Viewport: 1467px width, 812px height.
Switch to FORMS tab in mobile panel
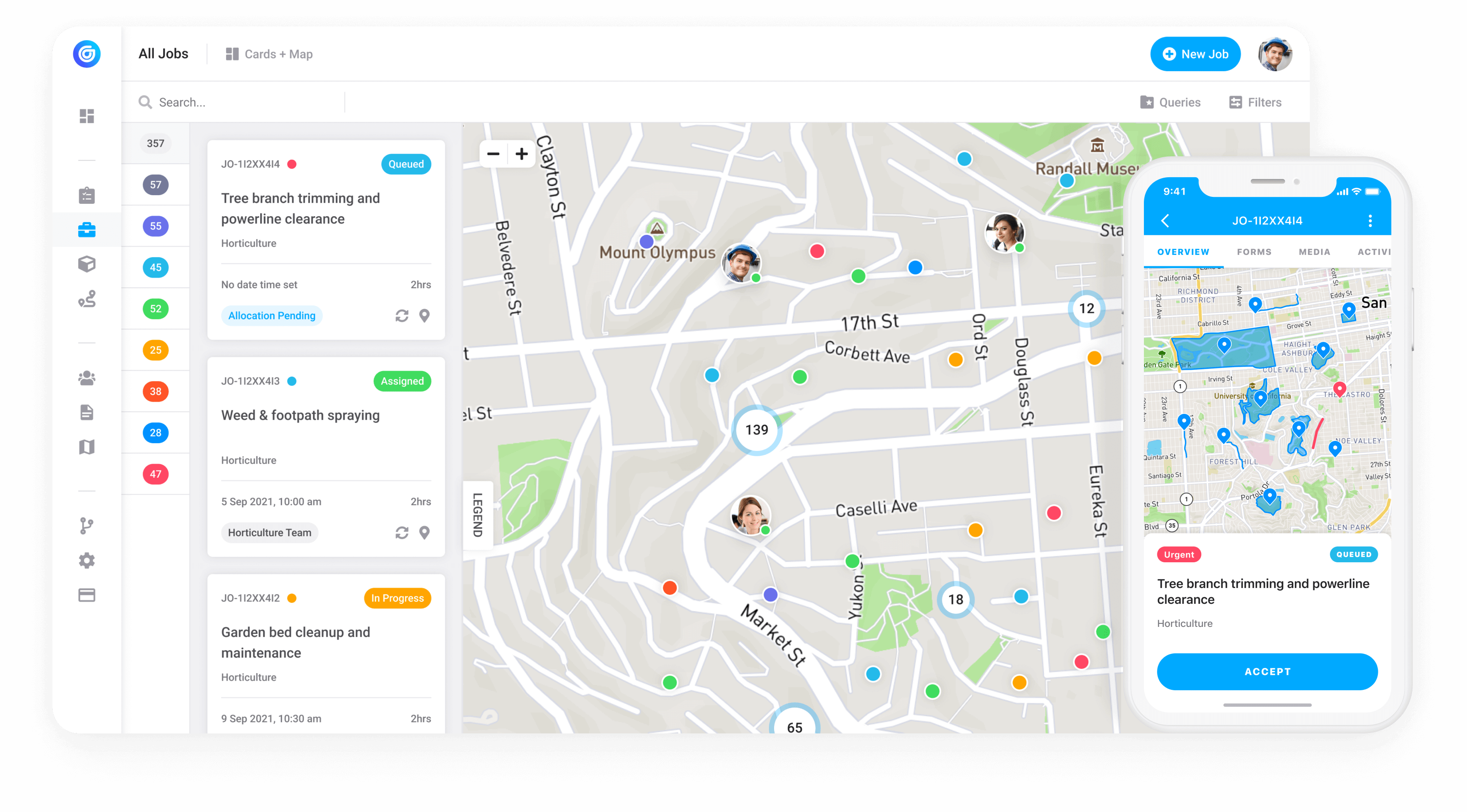click(x=1253, y=250)
